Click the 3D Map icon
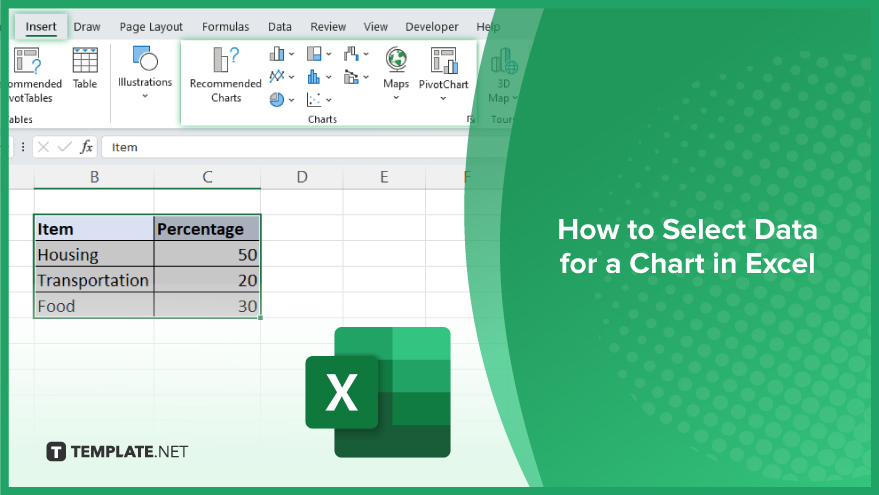The height and width of the screenshot is (495, 879). click(x=504, y=61)
